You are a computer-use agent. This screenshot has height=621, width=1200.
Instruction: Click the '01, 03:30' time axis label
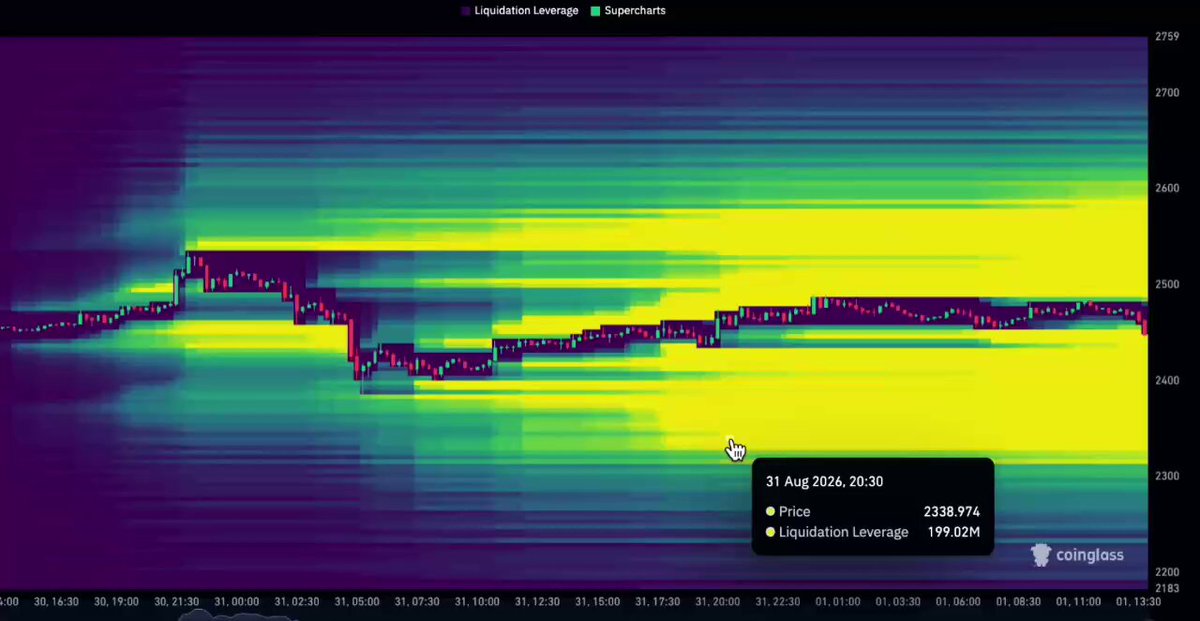point(898,602)
